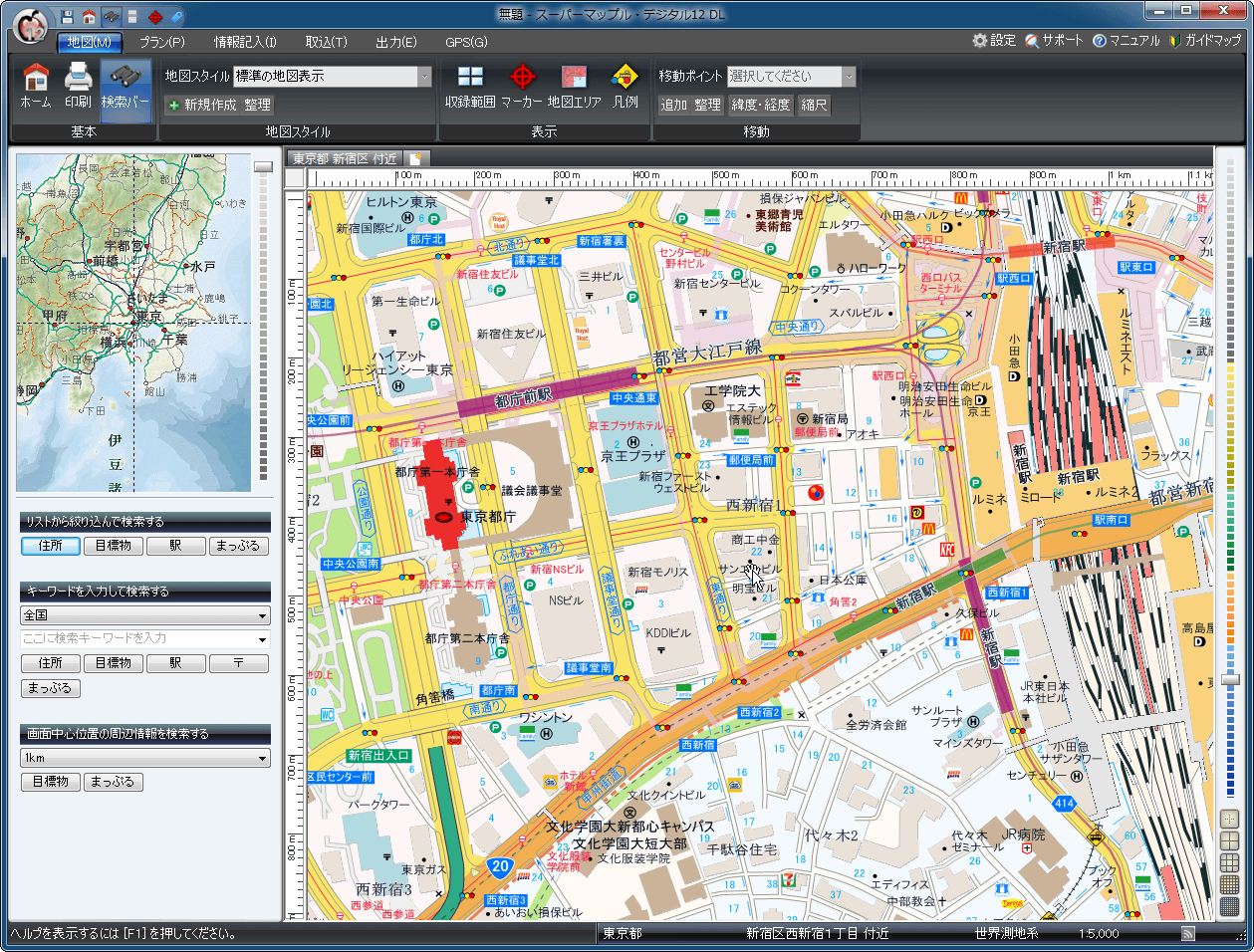The width and height of the screenshot is (1254, 952).
Task: Click 住所 button under keyword search
Action: tap(51, 663)
